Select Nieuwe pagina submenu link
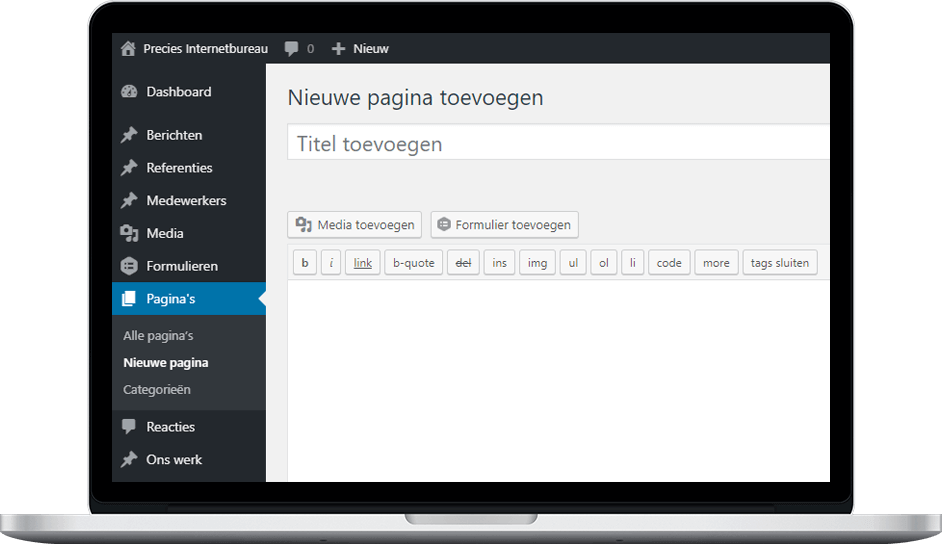The height and width of the screenshot is (544, 942). pos(166,363)
